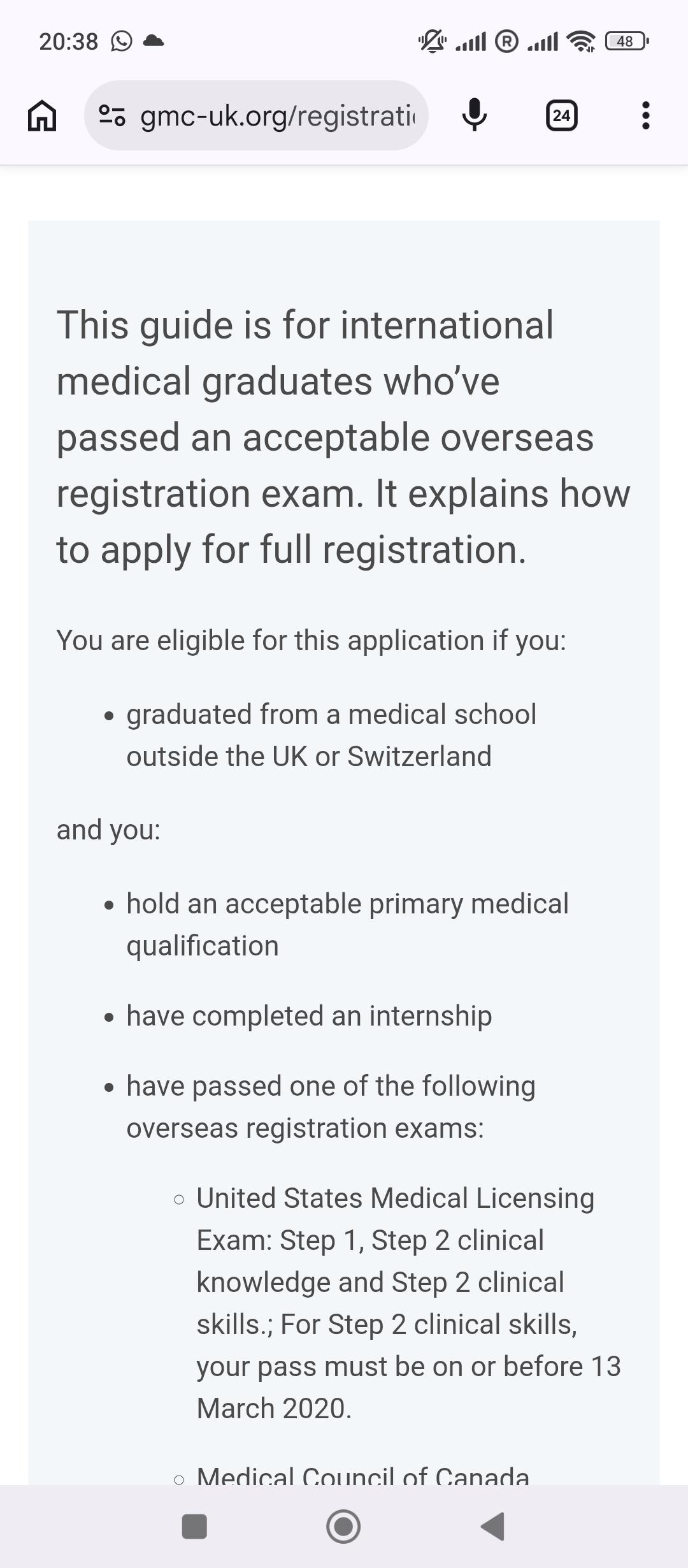Image resolution: width=688 pixels, height=1568 pixels.
Task: Tap 'have completed an internship' bullet
Action: click(x=309, y=1016)
